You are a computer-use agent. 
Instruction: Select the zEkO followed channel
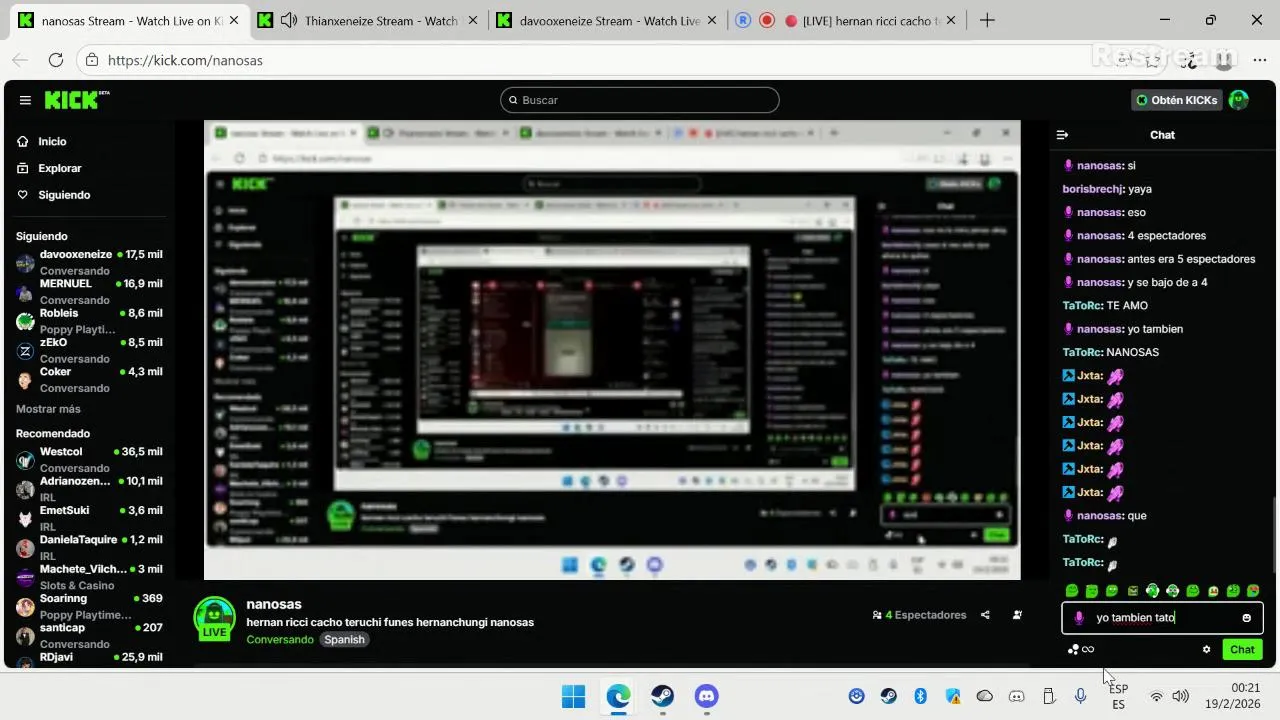(x=88, y=350)
